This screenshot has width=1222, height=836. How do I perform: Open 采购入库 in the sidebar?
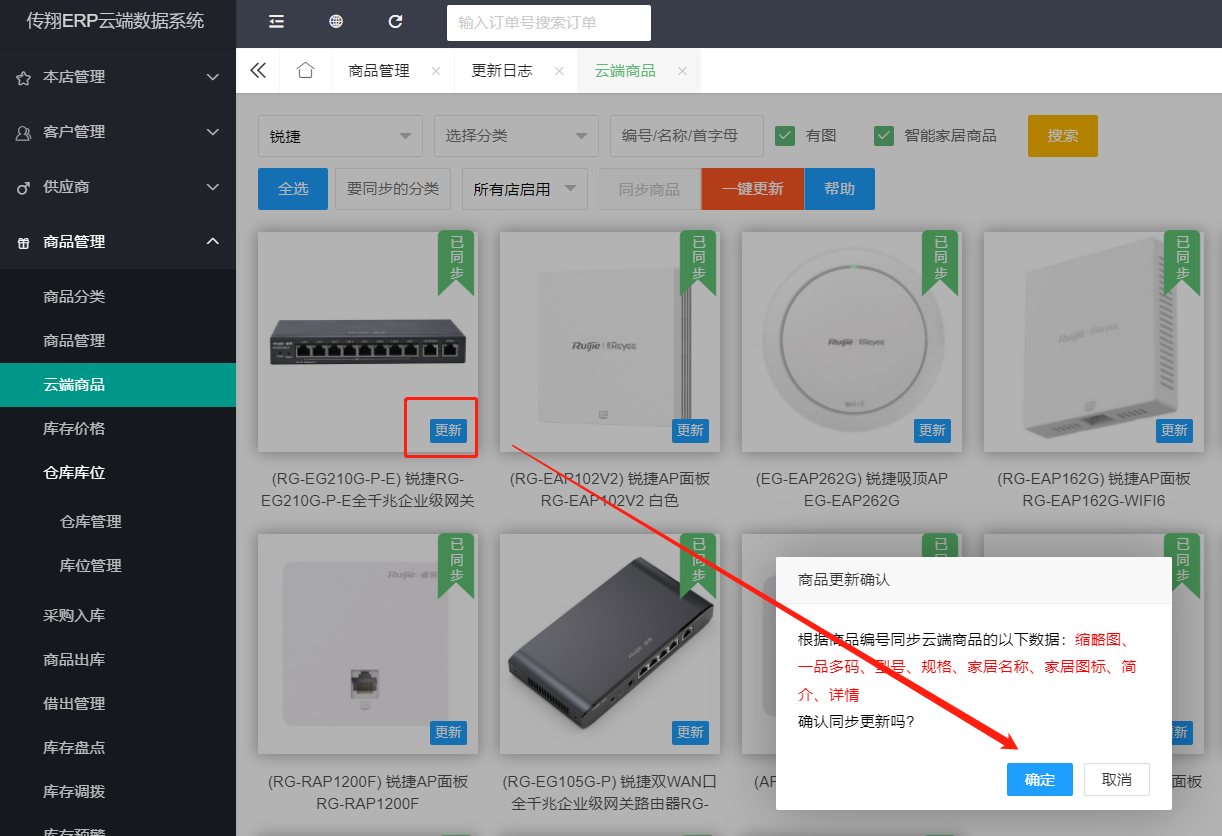click(x=118, y=616)
